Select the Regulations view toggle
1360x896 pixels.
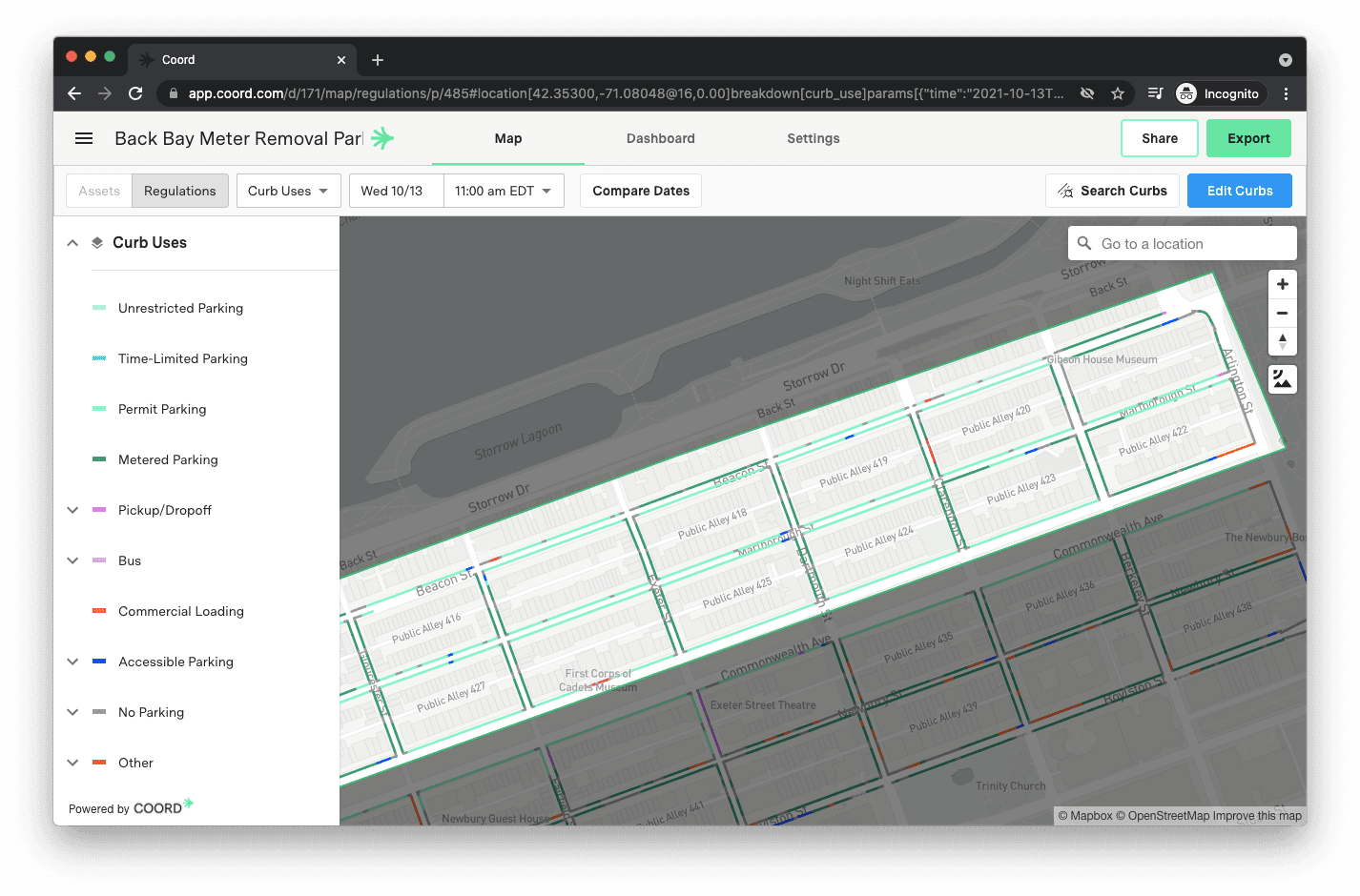pos(180,191)
